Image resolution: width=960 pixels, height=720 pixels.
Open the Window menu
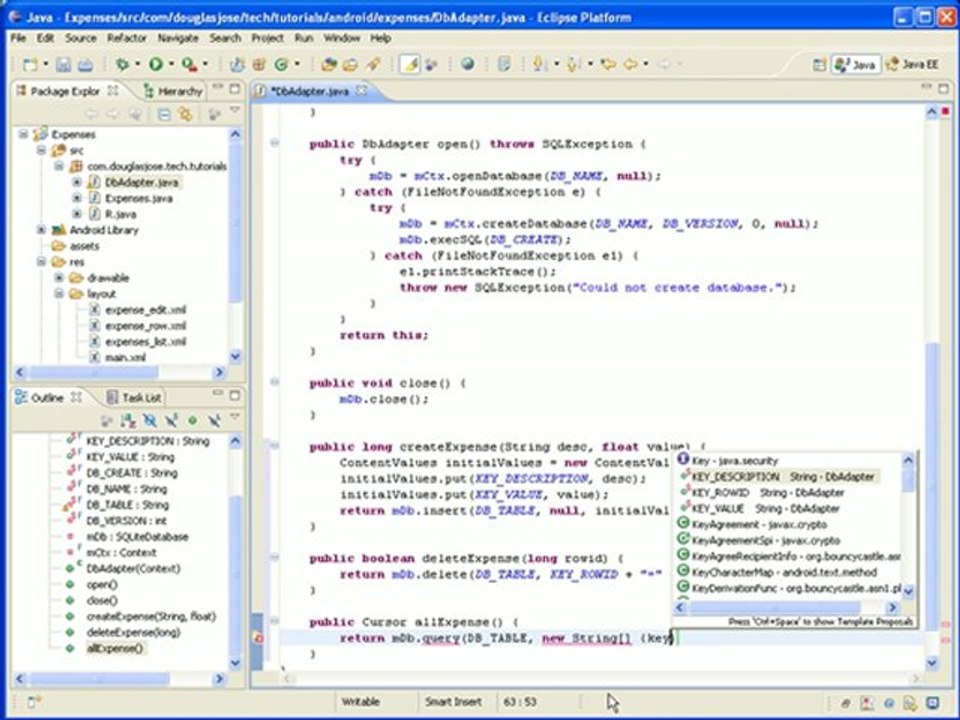pos(342,38)
